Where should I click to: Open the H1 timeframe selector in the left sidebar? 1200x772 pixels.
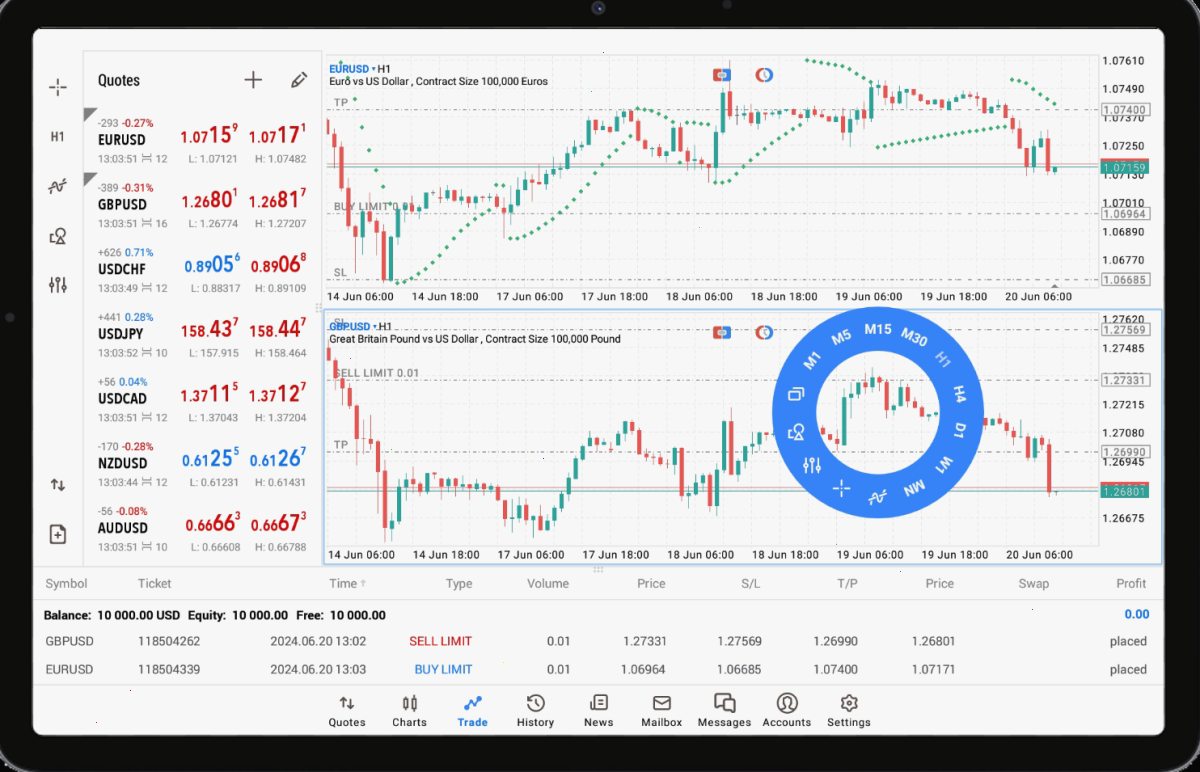point(58,137)
